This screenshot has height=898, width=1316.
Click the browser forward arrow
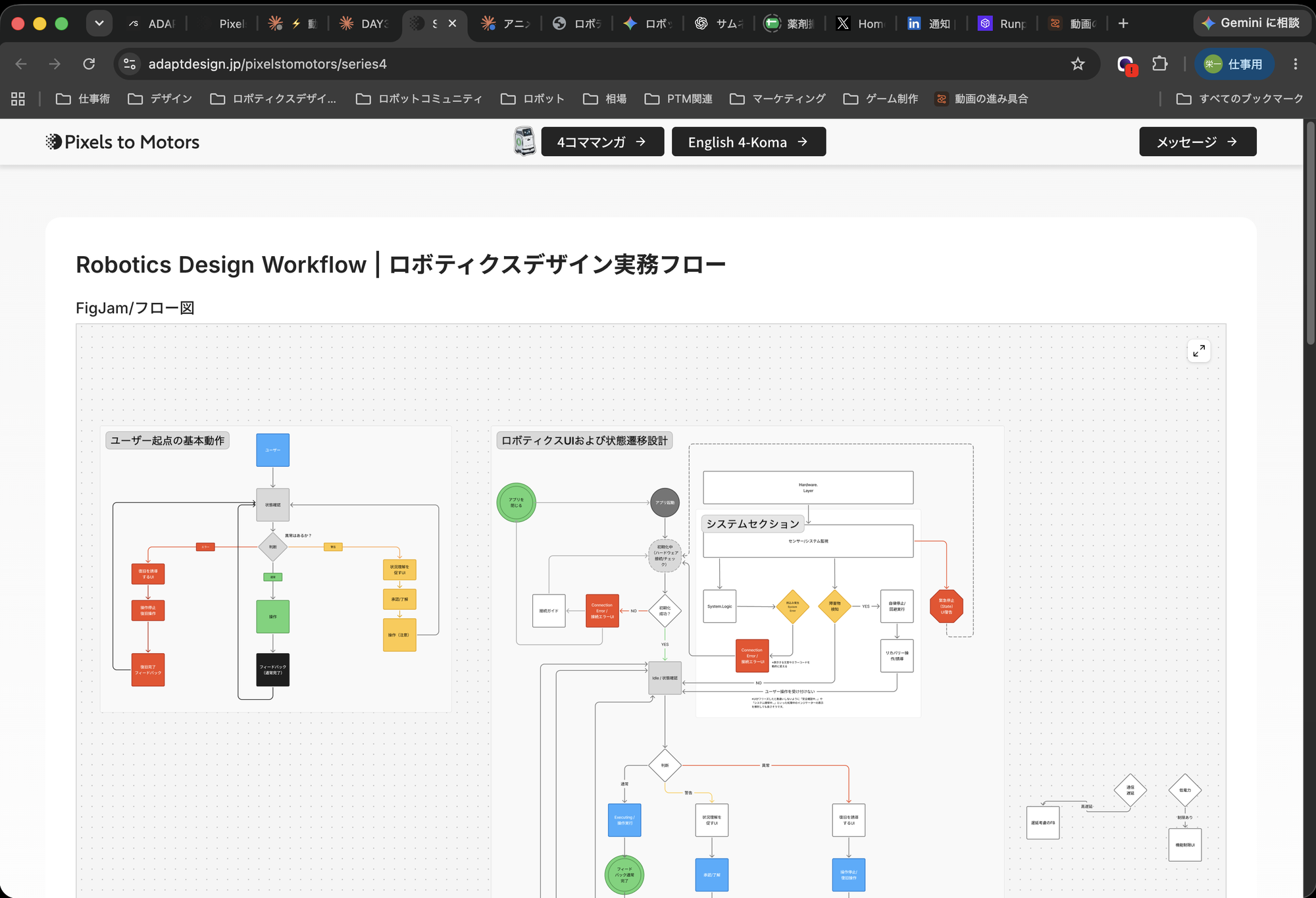[55, 64]
